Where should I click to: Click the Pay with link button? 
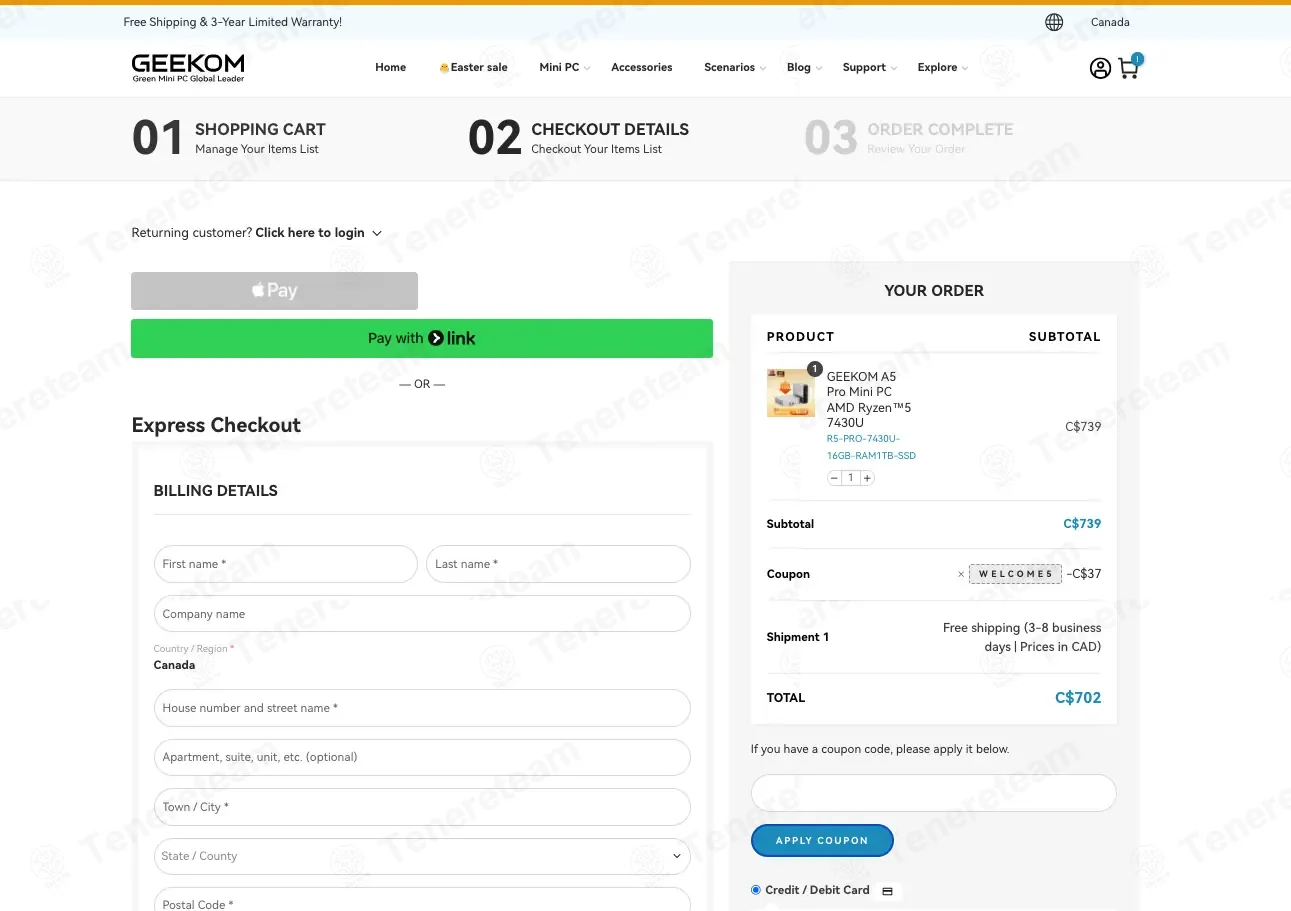click(x=422, y=338)
